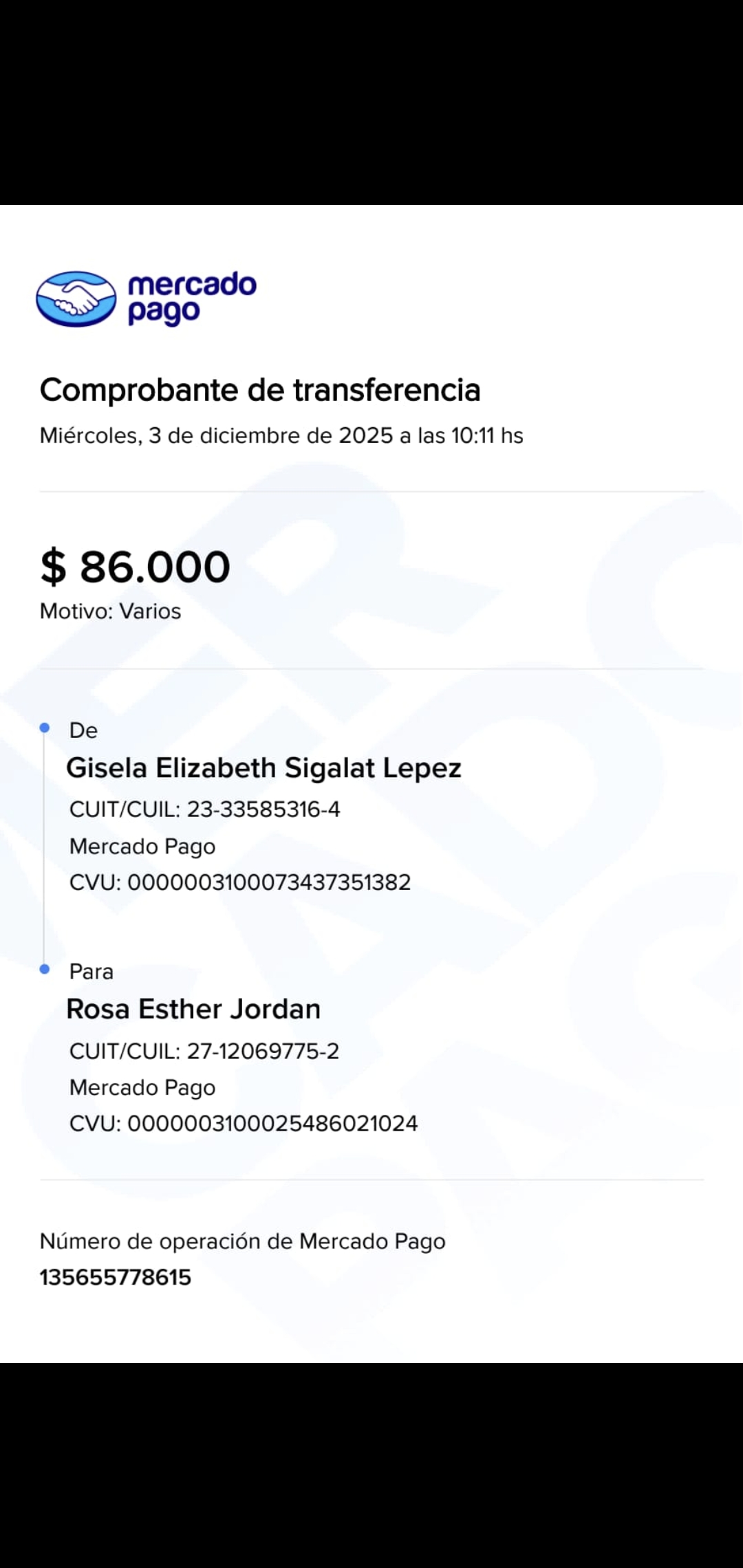Click 'Número de operación de Mercado Pago' label
The height and width of the screenshot is (1568, 743).
pyautogui.click(x=242, y=1241)
